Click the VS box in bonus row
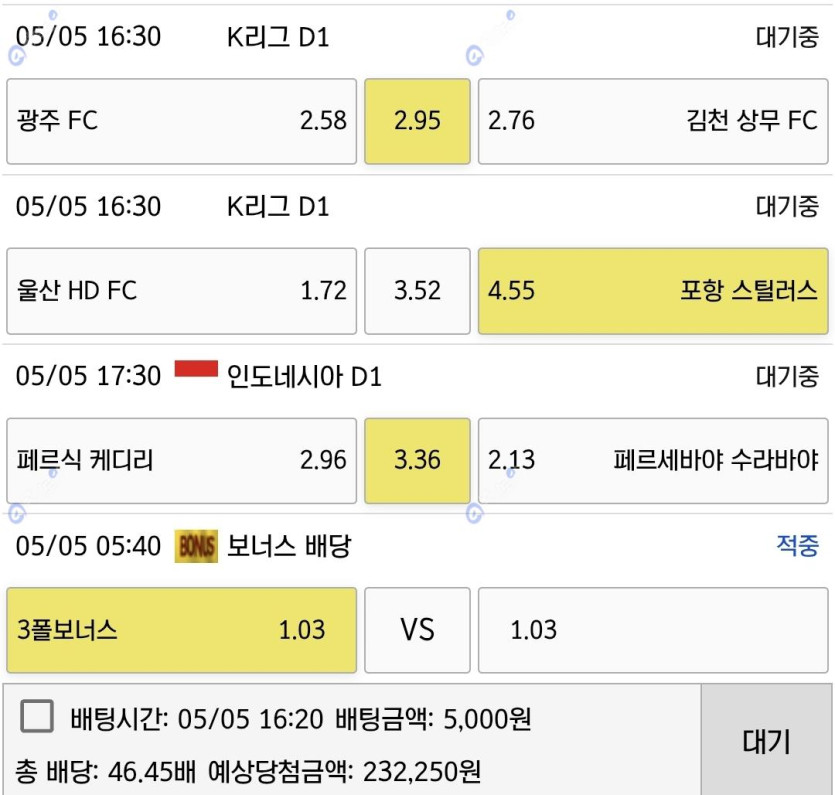This screenshot has height=795, width=835. pos(418,630)
